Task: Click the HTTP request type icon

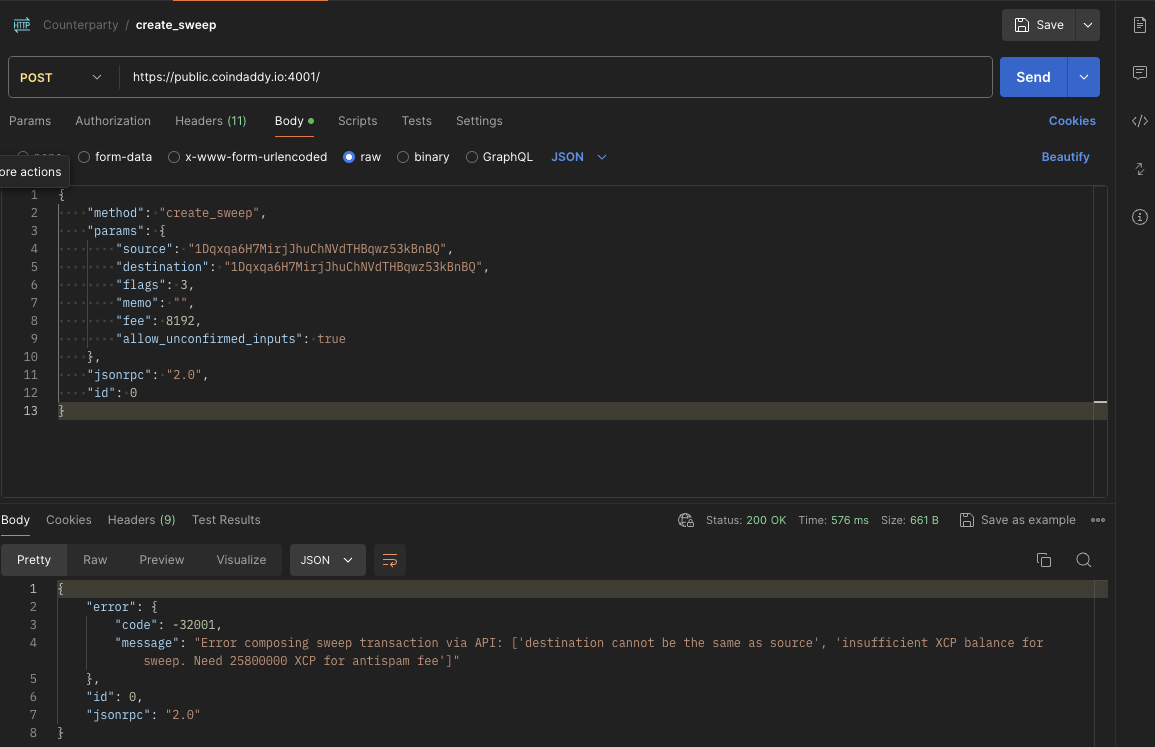Action: point(22,25)
